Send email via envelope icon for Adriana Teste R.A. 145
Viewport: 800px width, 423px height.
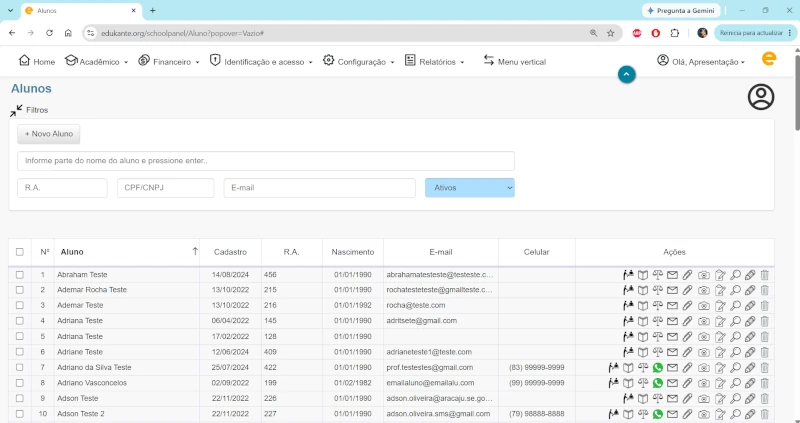(672, 321)
